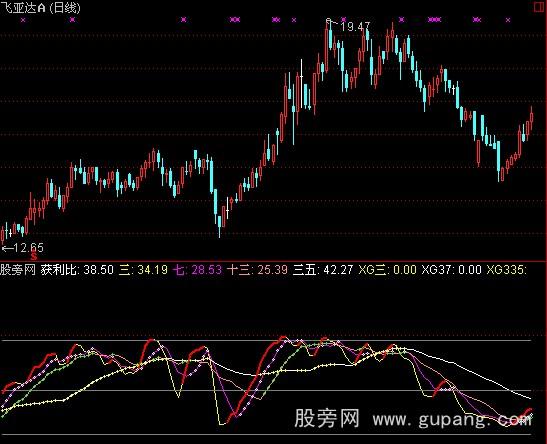Image resolution: width=547 pixels, height=444 pixels.
Task: Click the XG335 indicator label
Action: click(507, 270)
